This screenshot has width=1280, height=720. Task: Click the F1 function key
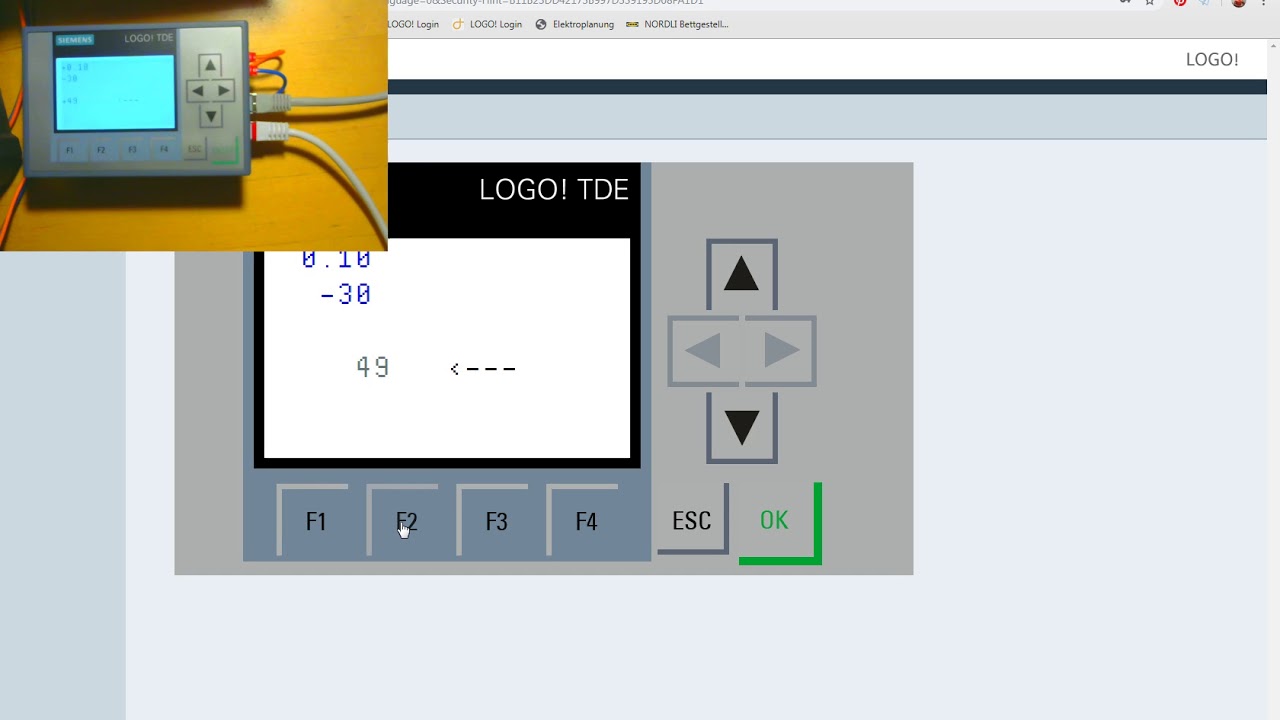(x=314, y=520)
